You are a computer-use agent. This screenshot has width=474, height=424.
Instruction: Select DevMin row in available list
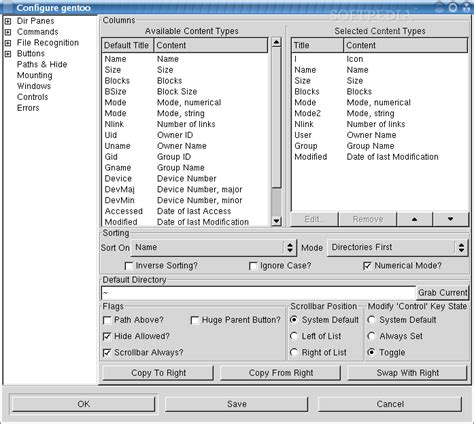pos(185,200)
